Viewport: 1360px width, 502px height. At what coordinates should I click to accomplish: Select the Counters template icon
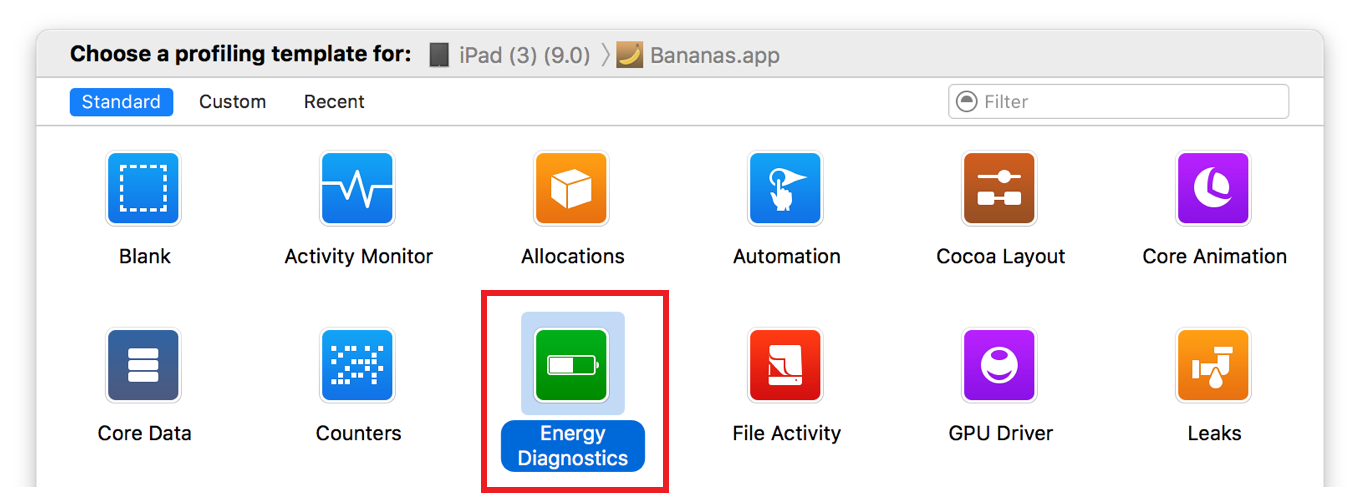pyautogui.click(x=357, y=365)
